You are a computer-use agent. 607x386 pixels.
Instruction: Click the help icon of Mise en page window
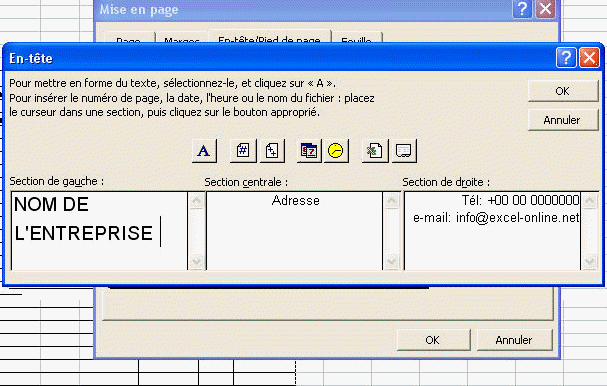click(522, 9)
